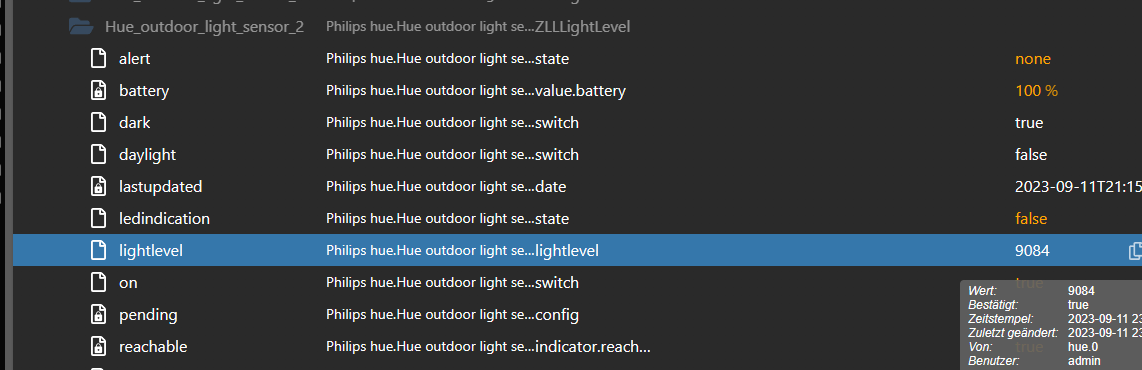Click the alert state file icon

(98, 58)
